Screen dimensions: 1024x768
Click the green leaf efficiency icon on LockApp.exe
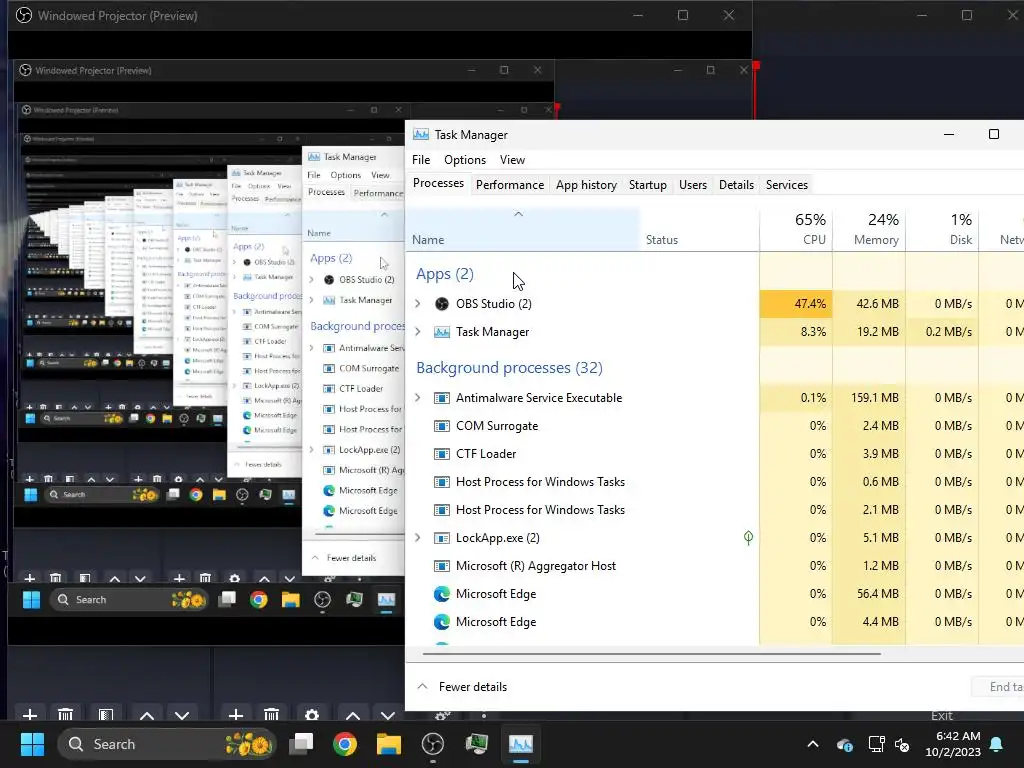[x=748, y=537]
